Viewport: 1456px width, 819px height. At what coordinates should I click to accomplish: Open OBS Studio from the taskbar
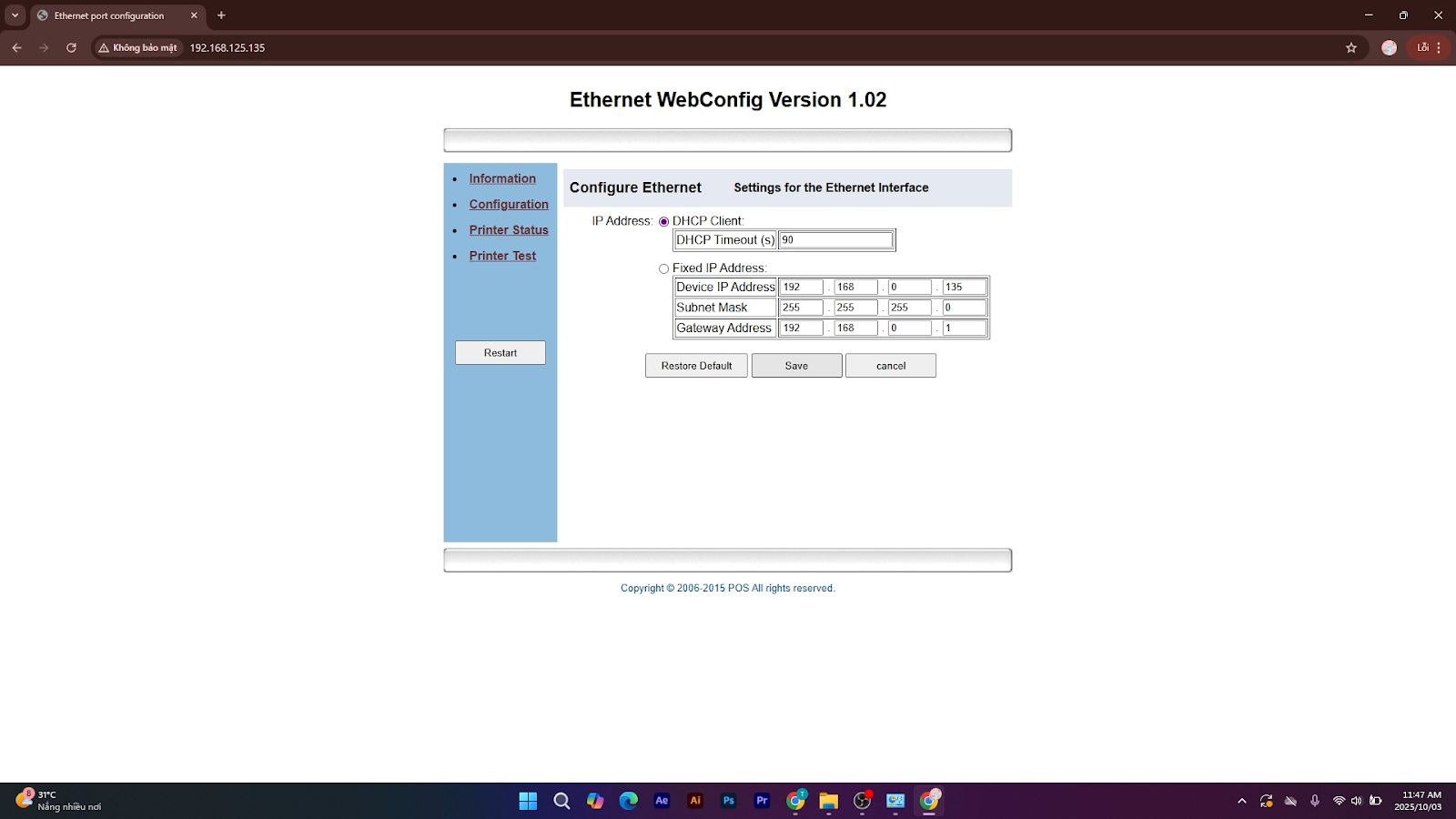point(863,801)
